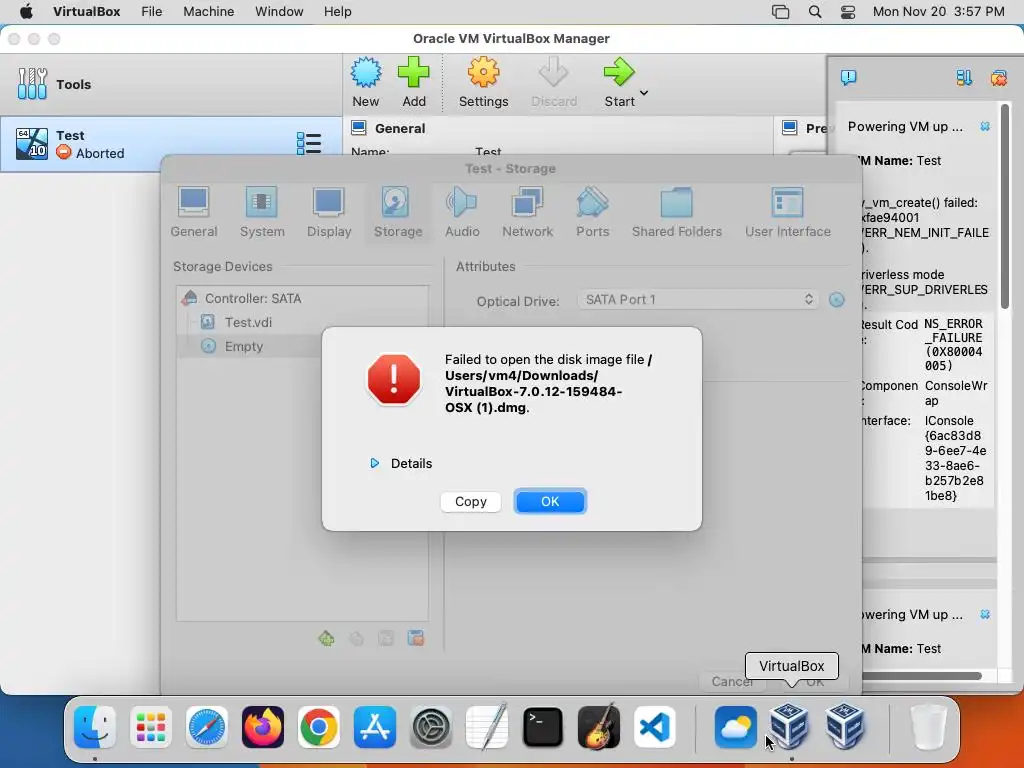Image resolution: width=1024 pixels, height=768 pixels.
Task: Open the VirtualBox application menu
Action: [x=87, y=12]
